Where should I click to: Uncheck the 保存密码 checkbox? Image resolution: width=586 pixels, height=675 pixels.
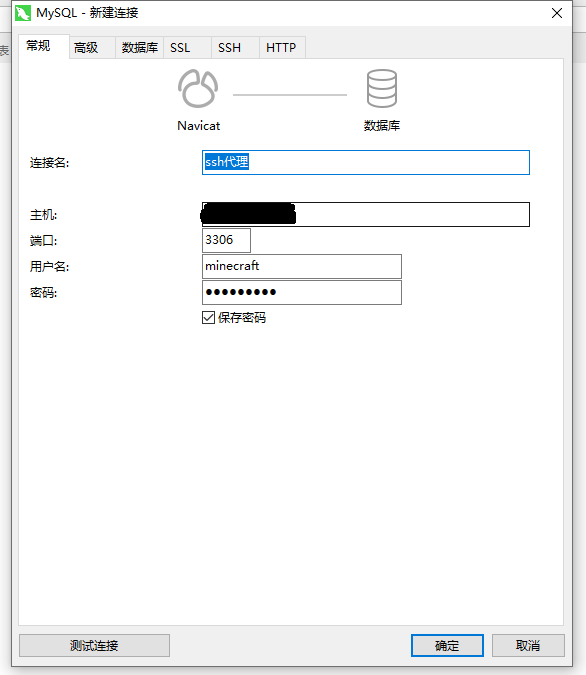(208, 318)
